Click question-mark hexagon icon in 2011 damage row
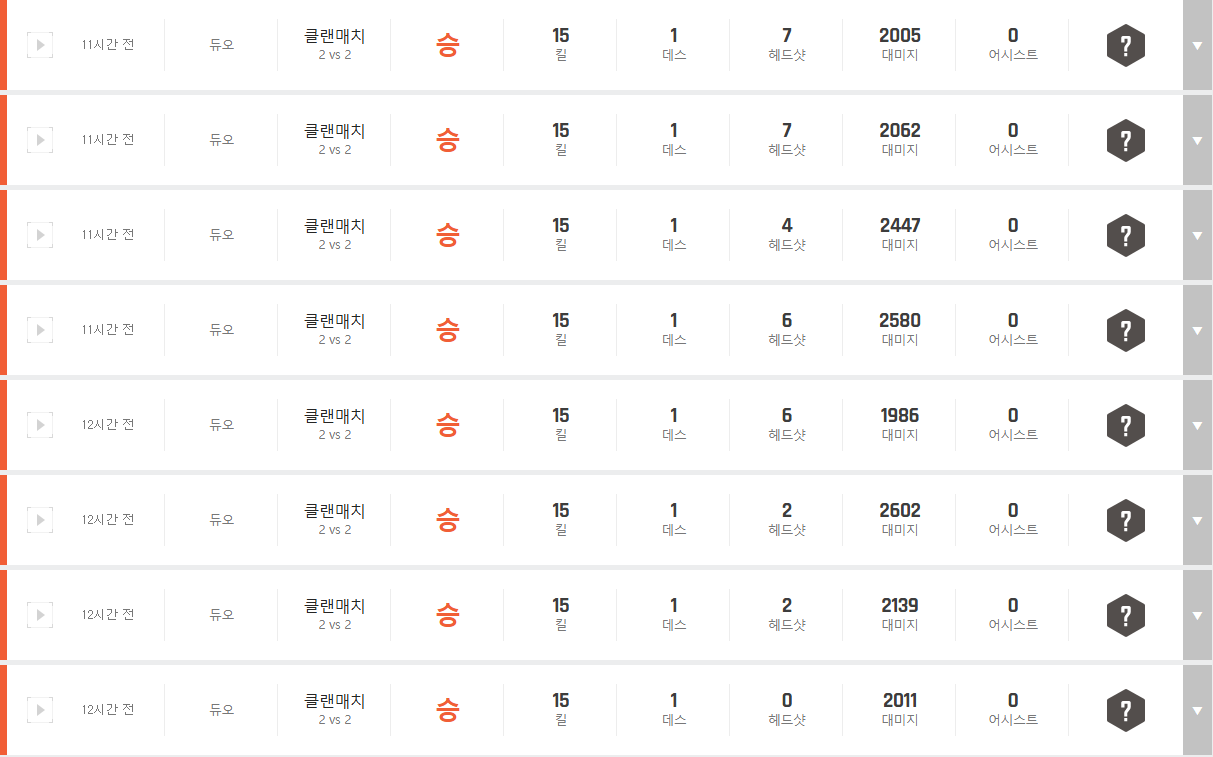This screenshot has width=1213, height=757. (x=1125, y=711)
